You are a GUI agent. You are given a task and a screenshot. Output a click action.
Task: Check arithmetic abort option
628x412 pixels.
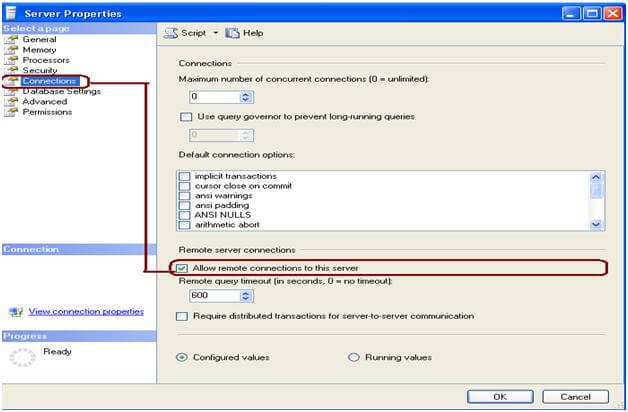184,225
